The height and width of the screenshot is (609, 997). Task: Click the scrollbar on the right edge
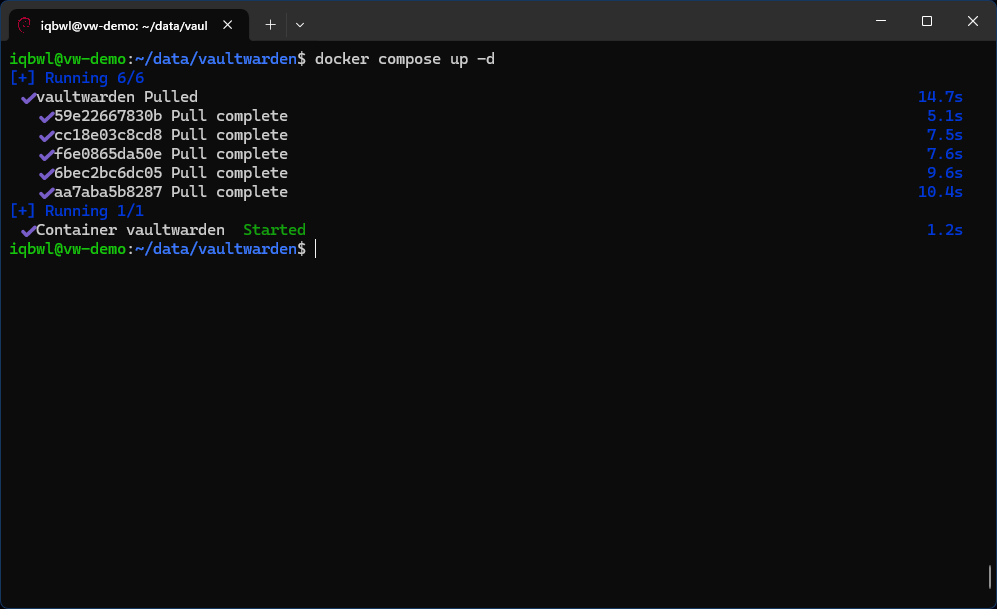pos(991,575)
